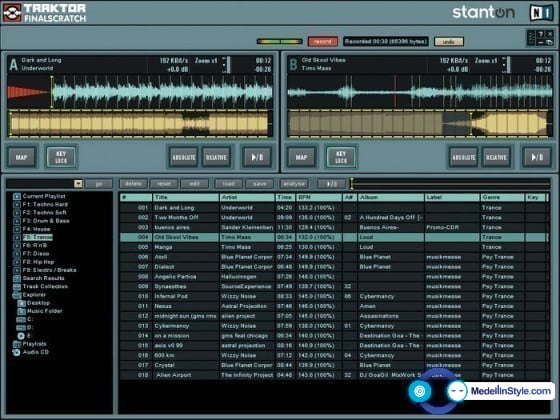Screen dimensions: 560x420
Task: Select the F2: Techno Soft playlist
Action: tap(45, 213)
